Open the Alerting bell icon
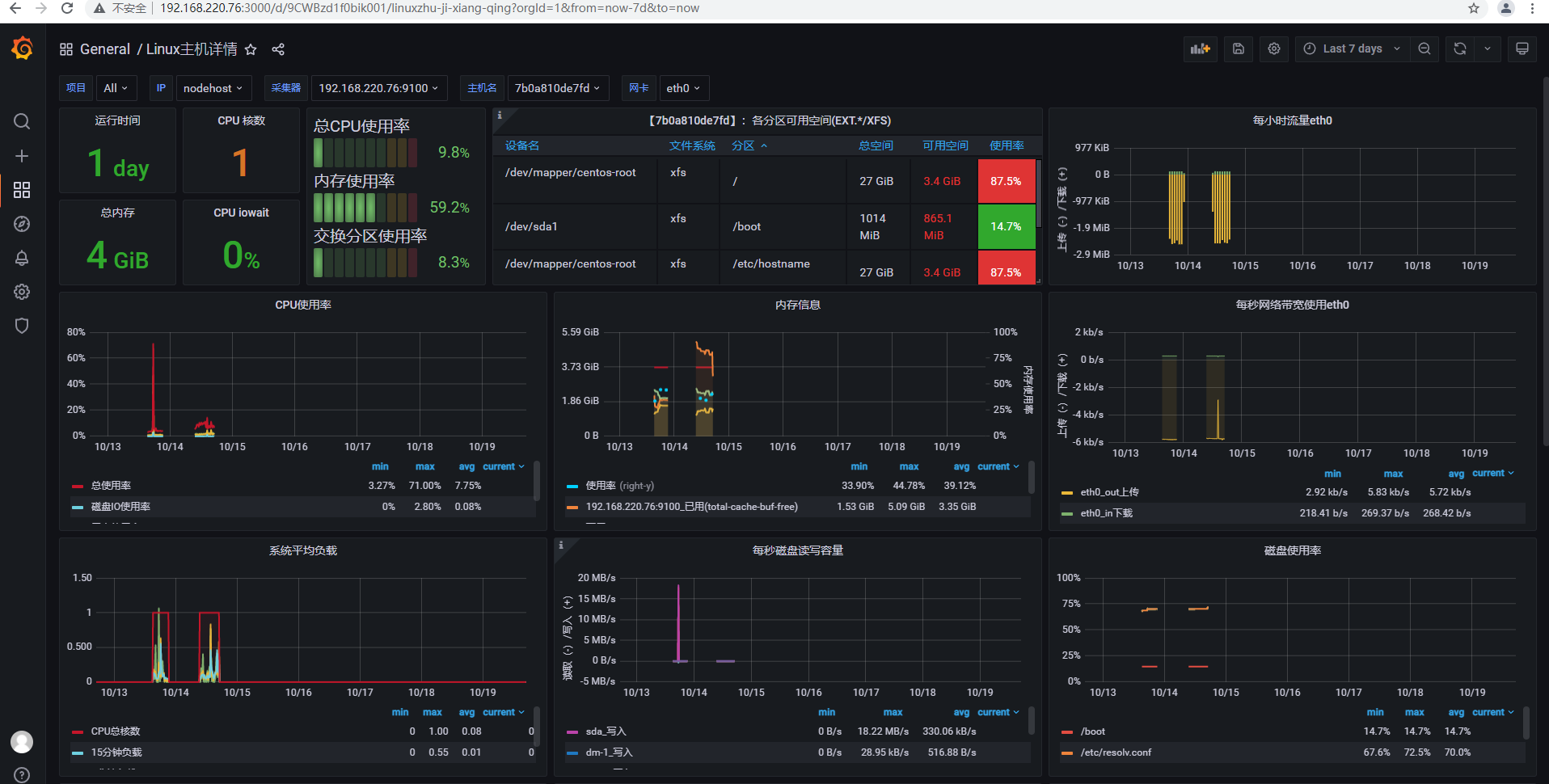Screen dimensions: 1549x784 point(22,258)
